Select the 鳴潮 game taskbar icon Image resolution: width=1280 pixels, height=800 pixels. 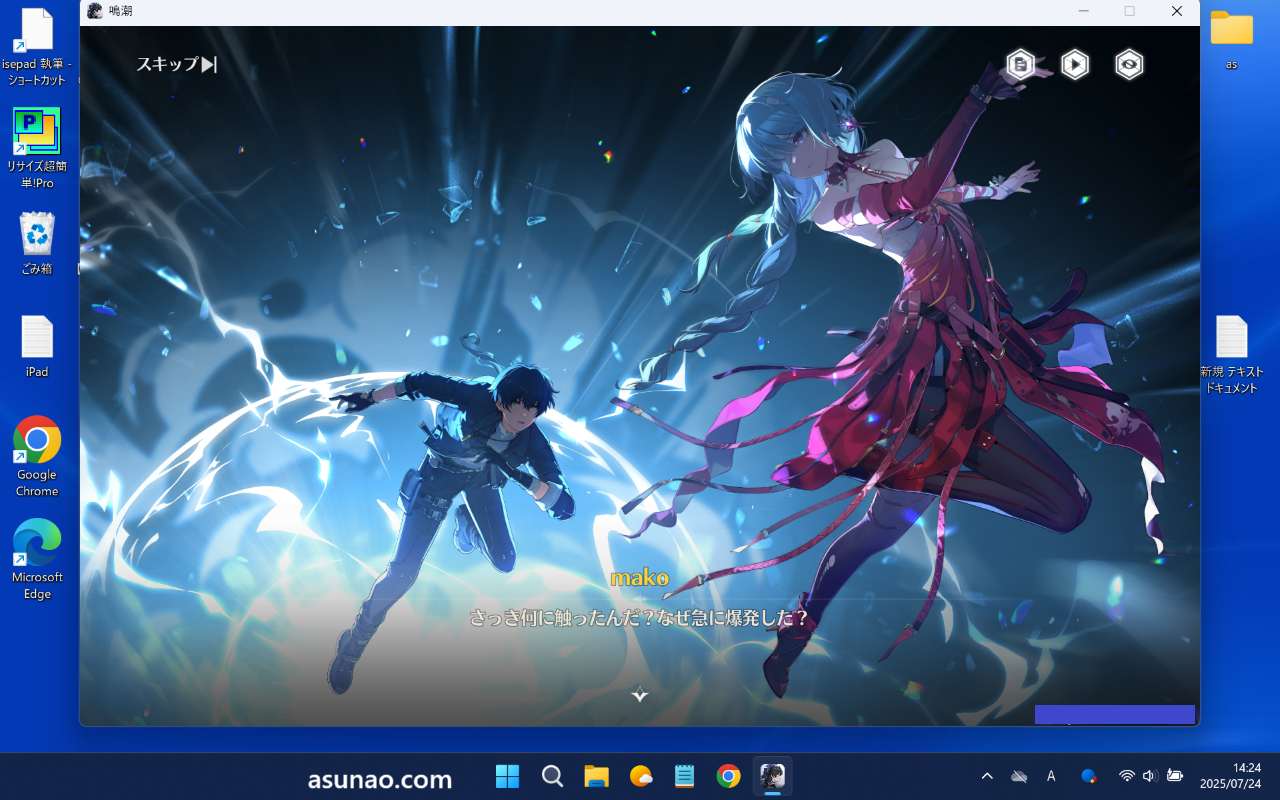pyautogui.click(x=772, y=776)
